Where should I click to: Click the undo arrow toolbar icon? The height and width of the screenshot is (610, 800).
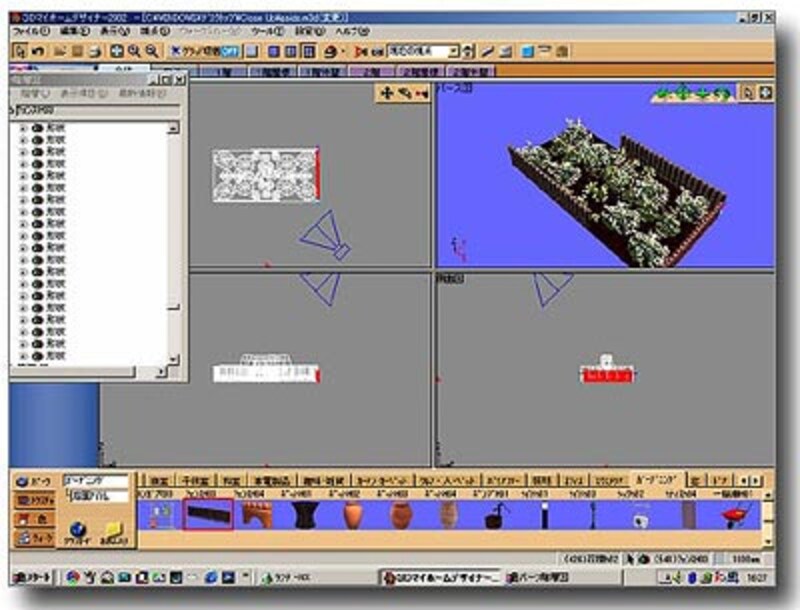[x=38, y=52]
